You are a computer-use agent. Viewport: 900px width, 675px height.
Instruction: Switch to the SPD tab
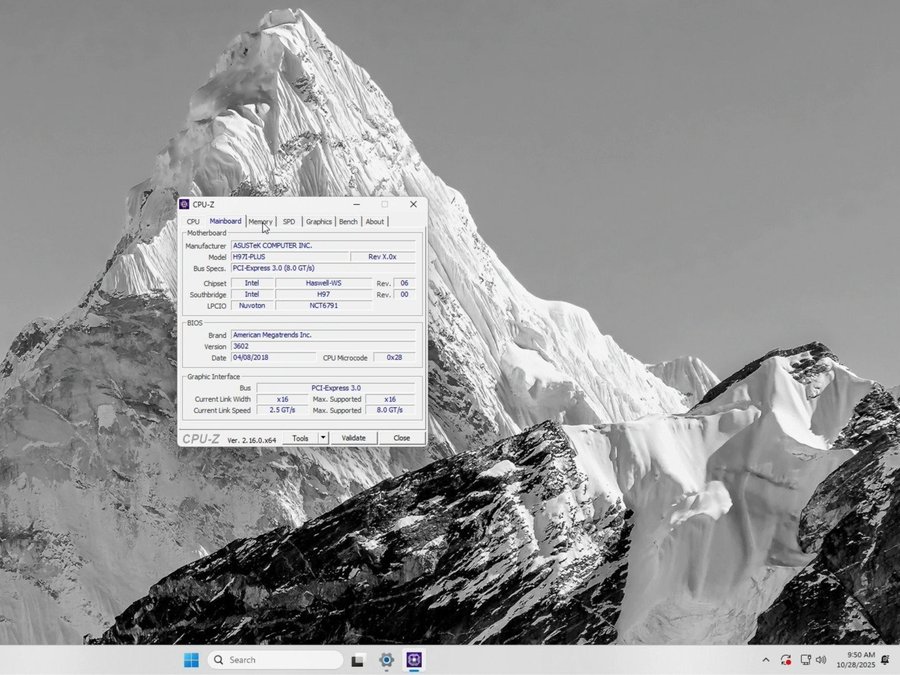point(289,221)
